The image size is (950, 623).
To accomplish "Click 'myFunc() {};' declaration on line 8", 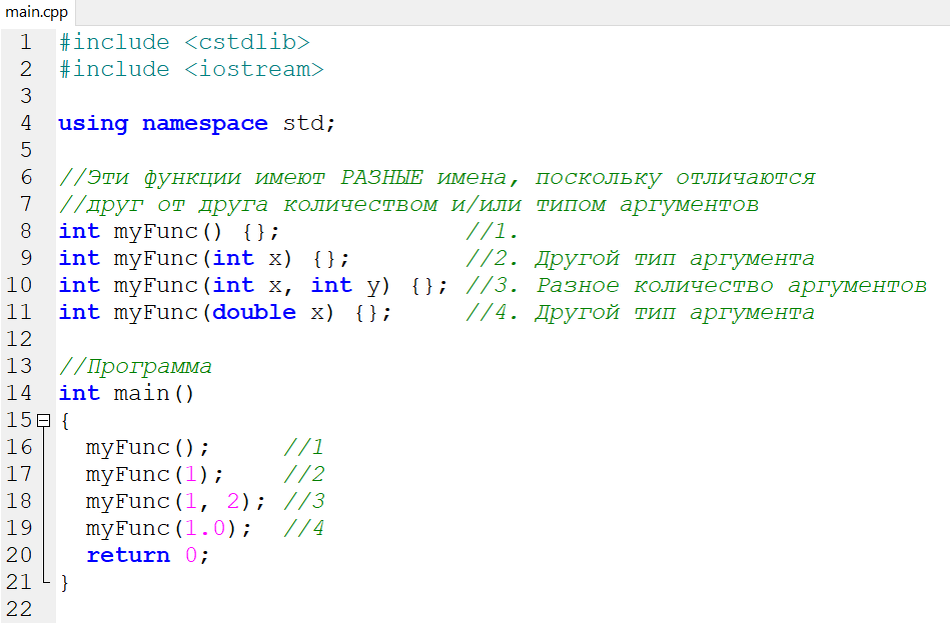I will [x=196, y=232].
